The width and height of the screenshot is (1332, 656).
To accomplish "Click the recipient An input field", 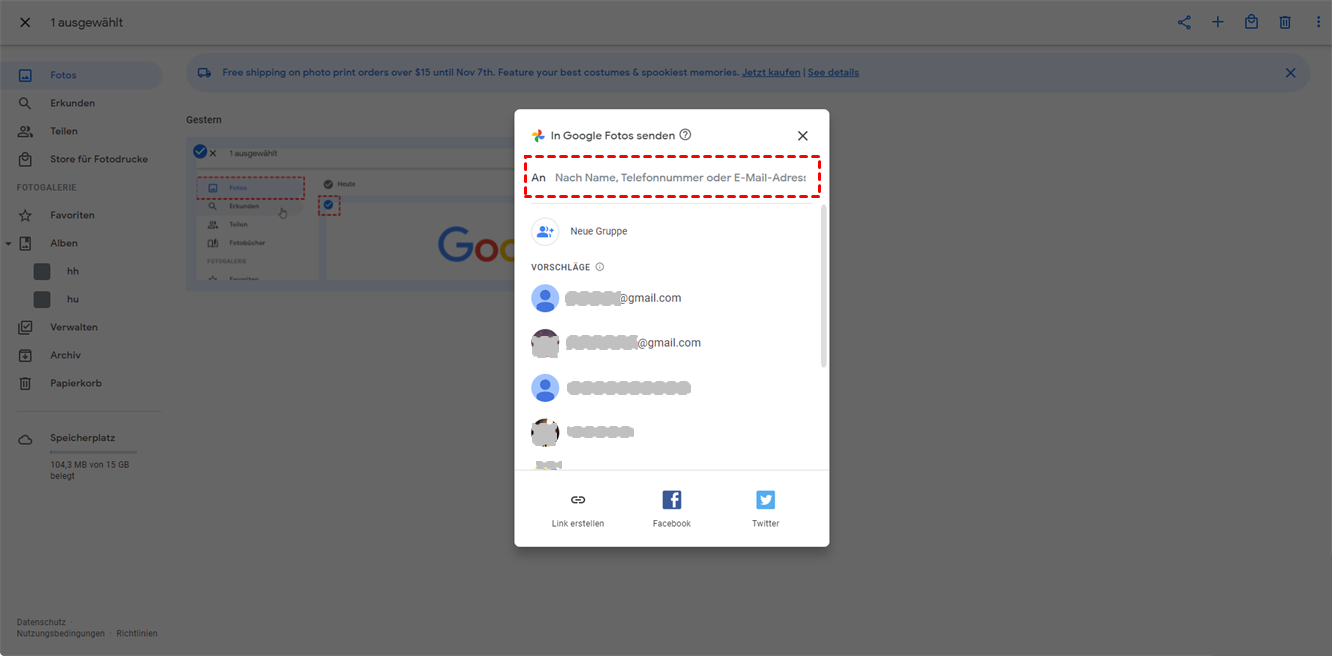I will pos(680,177).
